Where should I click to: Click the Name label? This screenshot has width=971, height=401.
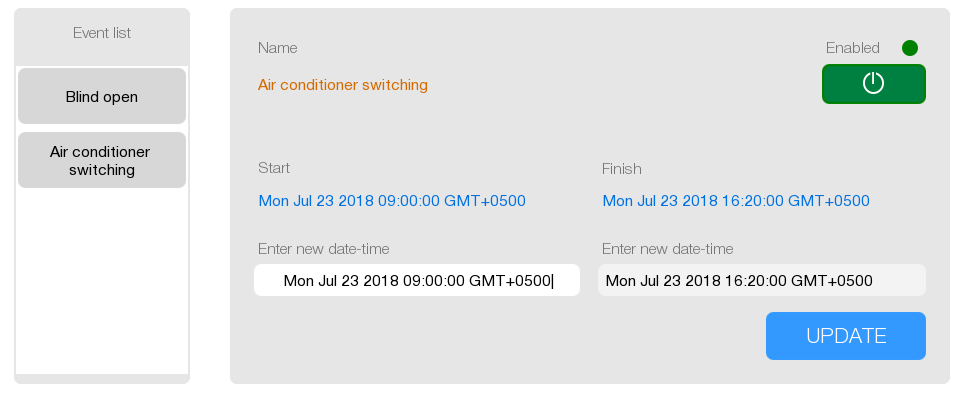[277, 48]
